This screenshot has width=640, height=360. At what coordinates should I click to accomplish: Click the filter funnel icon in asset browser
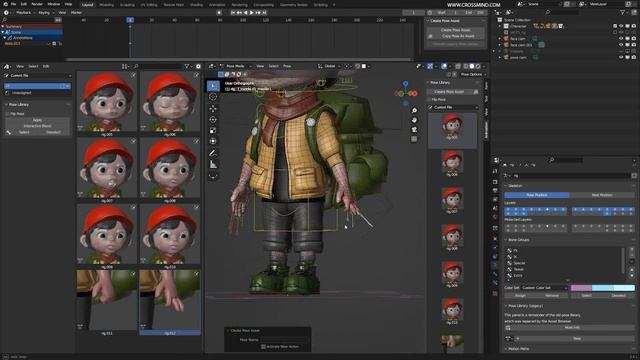pos(187,66)
